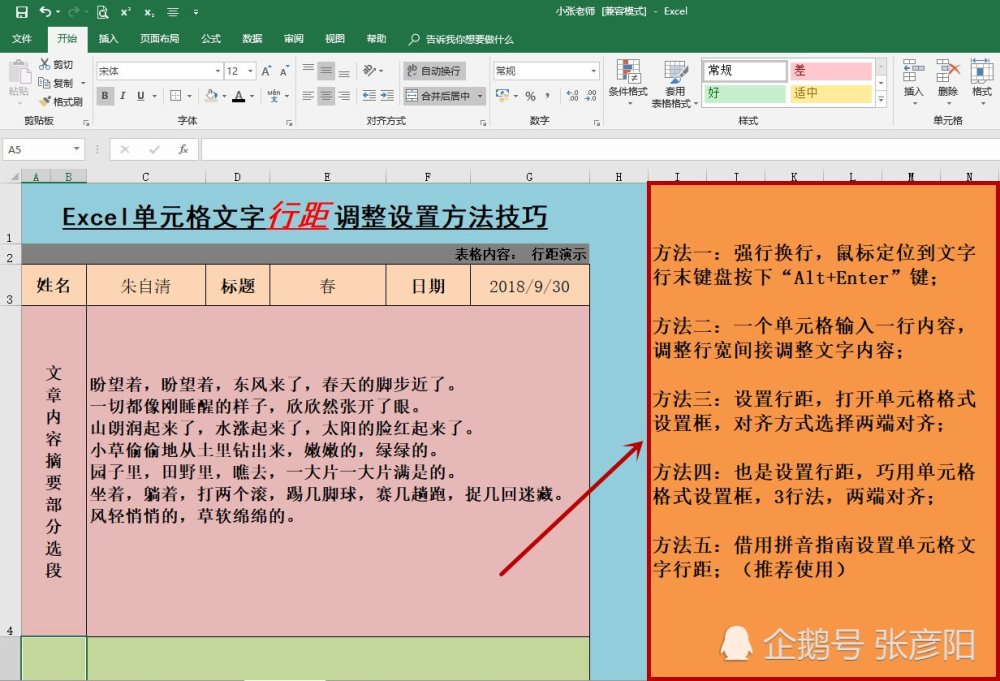Open Format as Table (套用表格格式) icon
1000x681 pixels.
(675, 71)
